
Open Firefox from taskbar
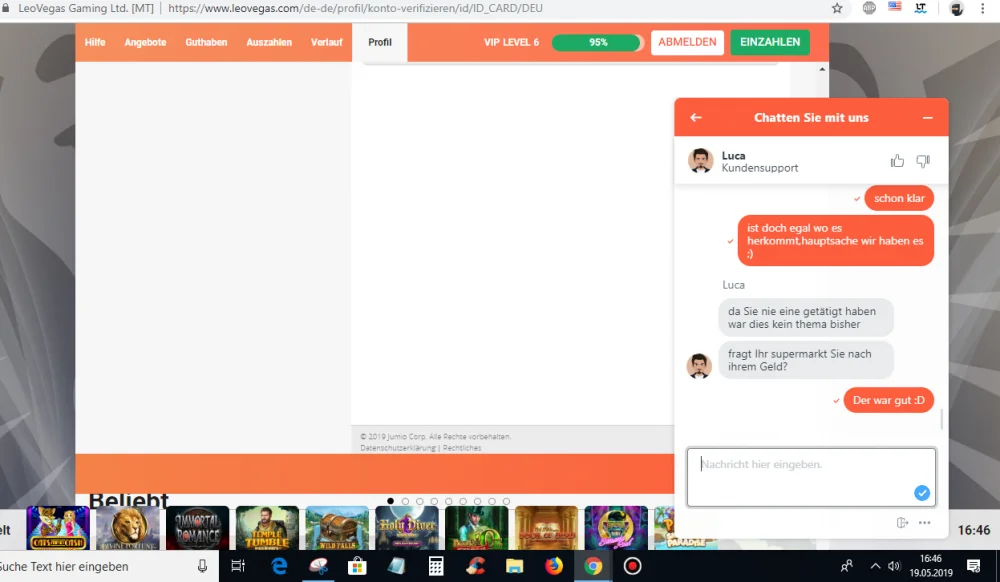pyautogui.click(x=554, y=566)
